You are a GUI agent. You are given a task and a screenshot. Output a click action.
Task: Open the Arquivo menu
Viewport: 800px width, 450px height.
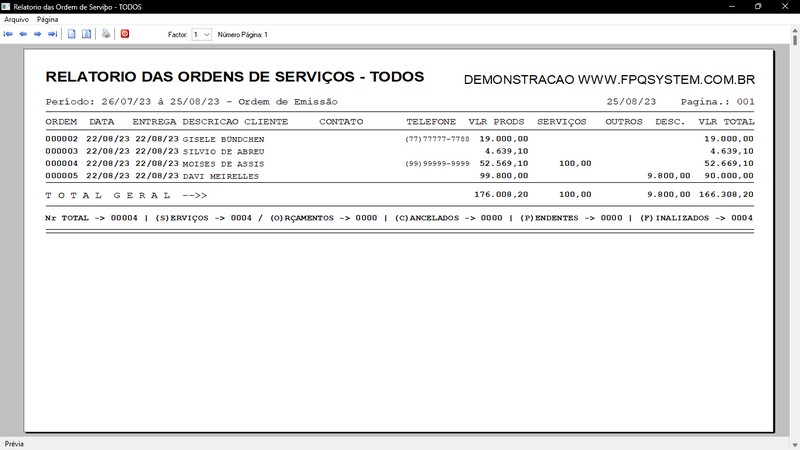16,19
